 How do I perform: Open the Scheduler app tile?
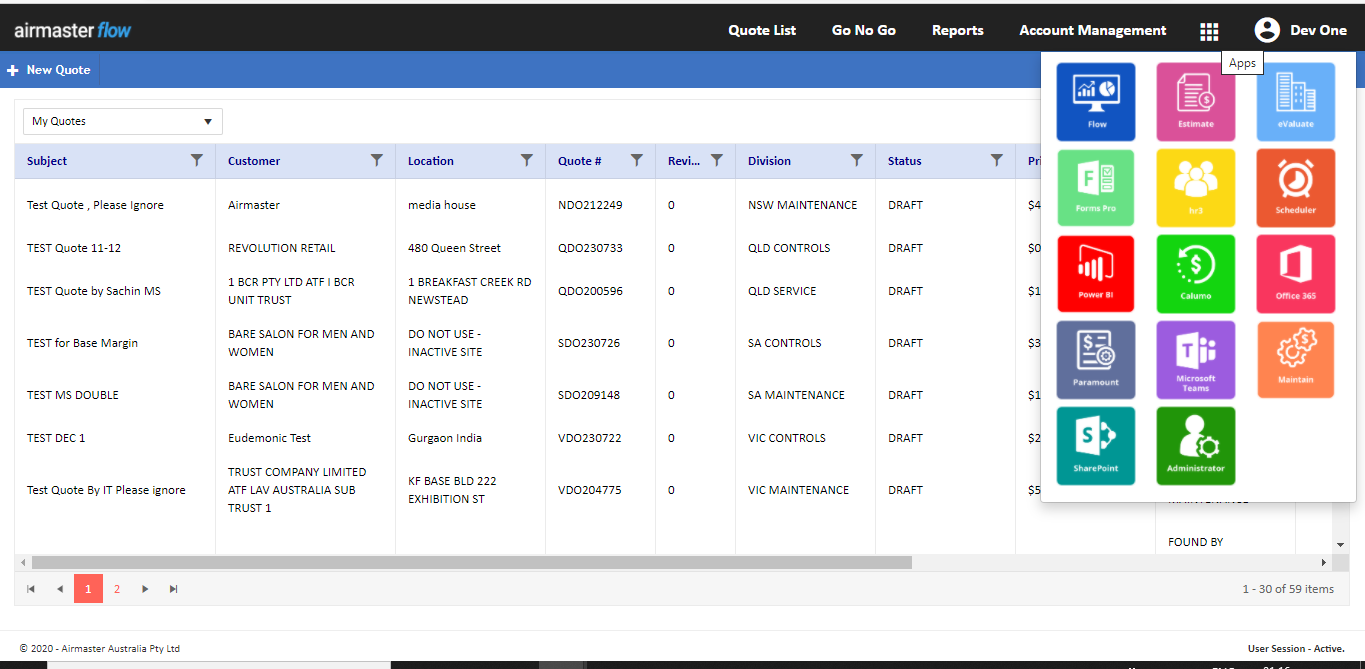pos(1296,188)
